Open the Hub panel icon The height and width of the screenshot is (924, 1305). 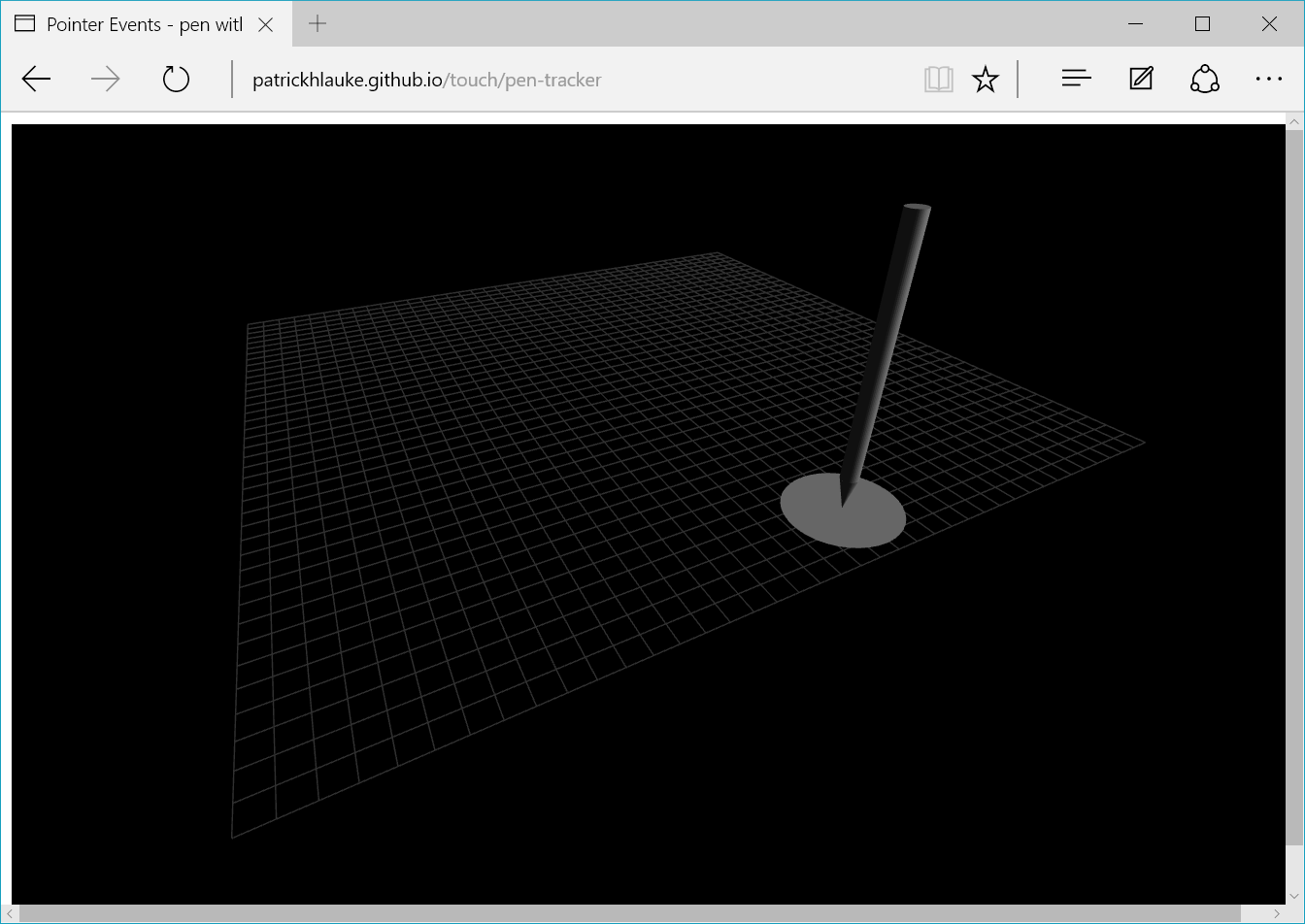tap(1076, 80)
